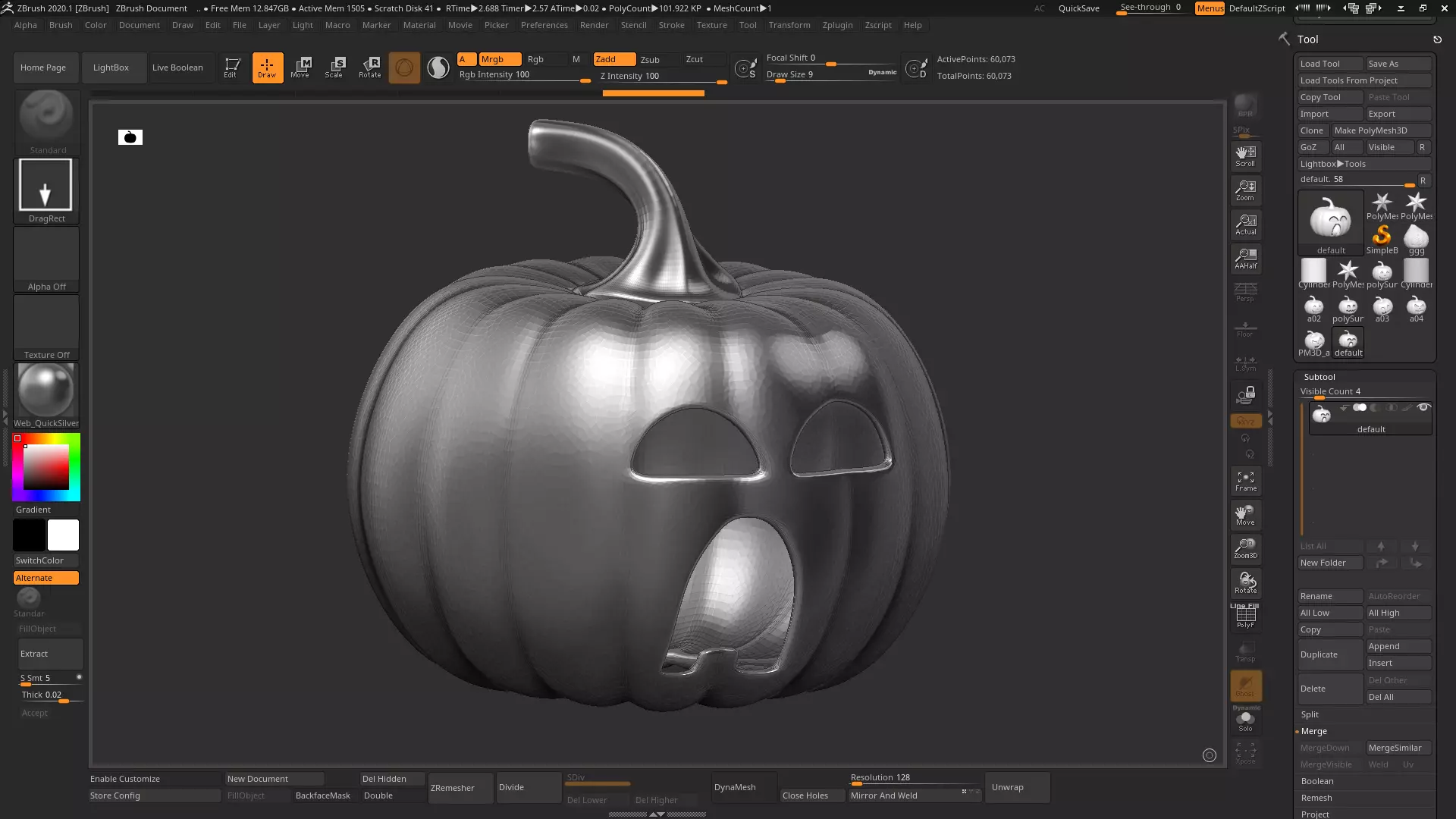
Task: Click the white secondary color swatch
Action: [x=63, y=535]
